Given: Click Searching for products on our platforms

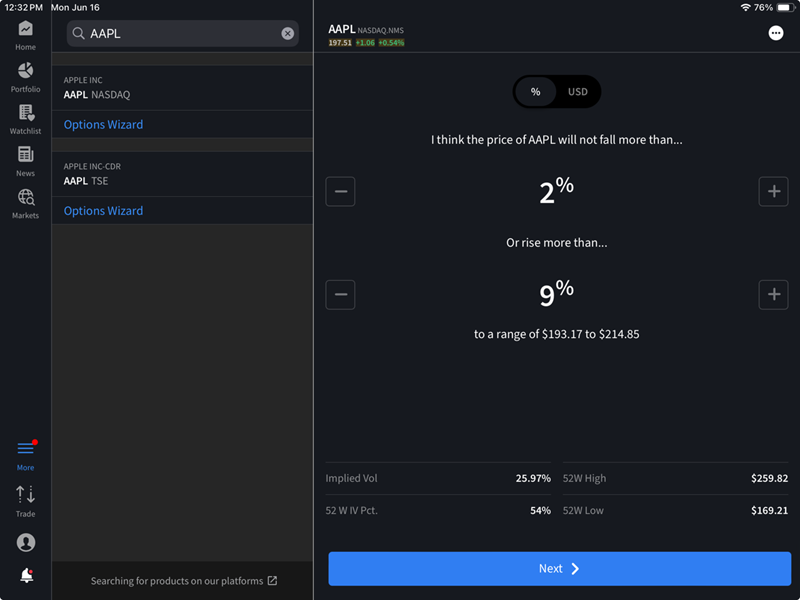Looking at the screenshot, I should [177, 581].
